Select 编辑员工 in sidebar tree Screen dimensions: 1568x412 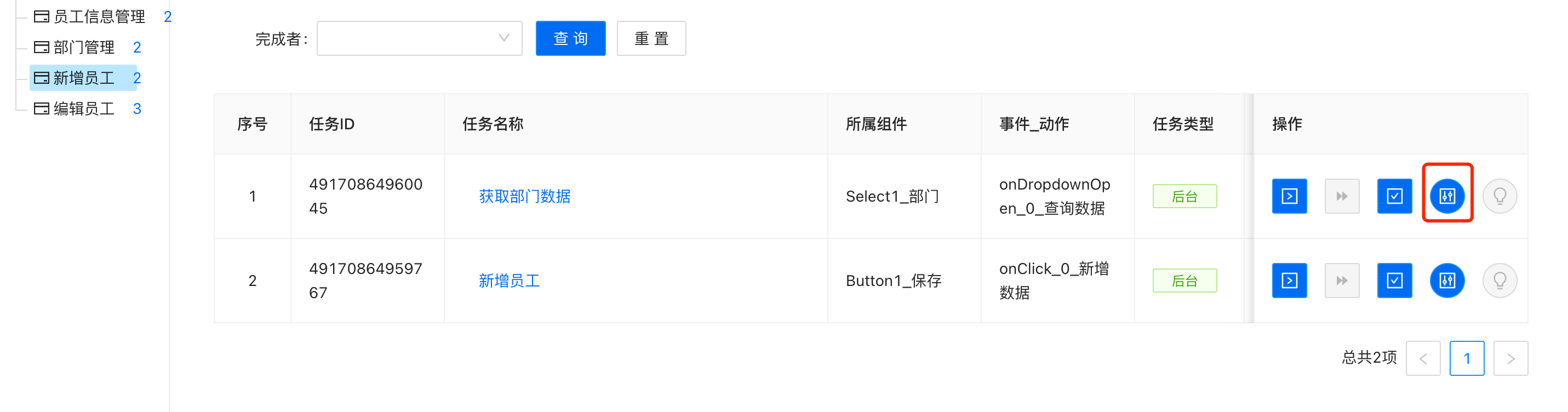pos(84,108)
